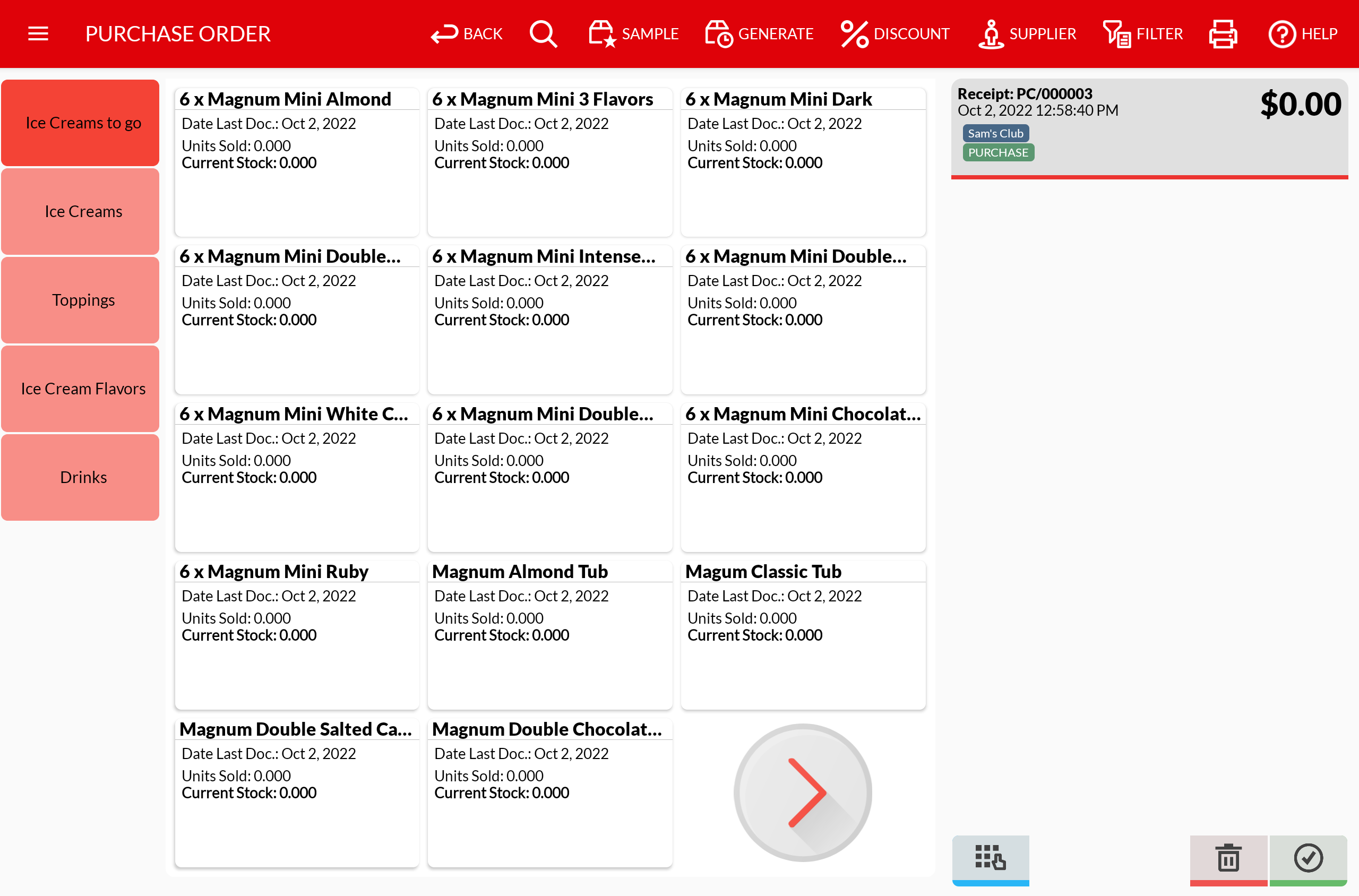Click the search magnifier icon
Image resolution: width=1359 pixels, height=896 pixels.
pyautogui.click(x=543, y=34)
